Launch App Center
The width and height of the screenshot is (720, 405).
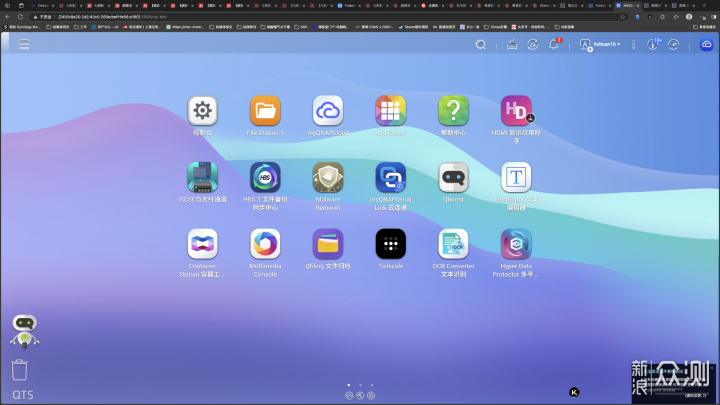coord(390,110)
